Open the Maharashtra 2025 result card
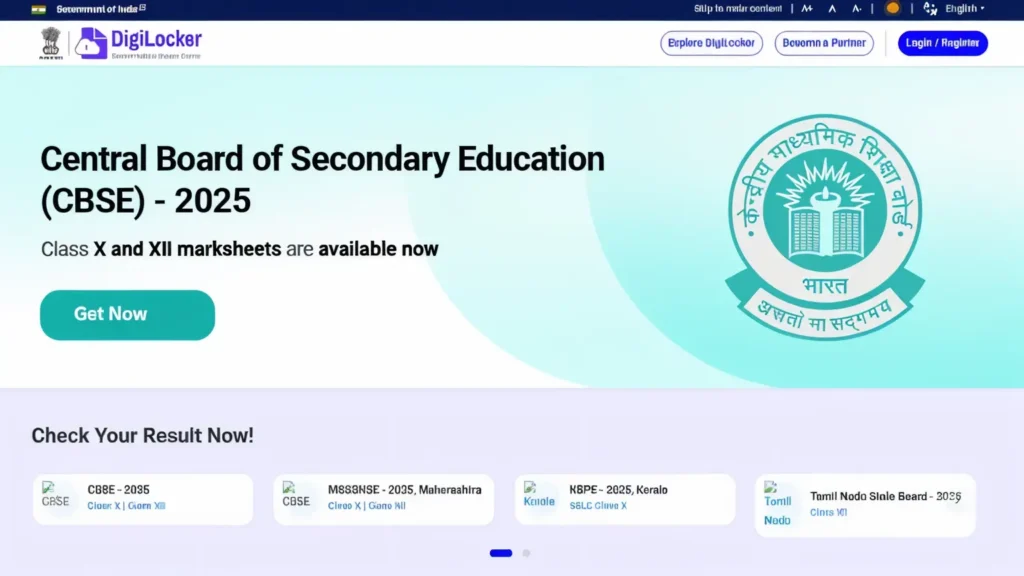This screenshot has height=576, width=1024. (384, 500)
